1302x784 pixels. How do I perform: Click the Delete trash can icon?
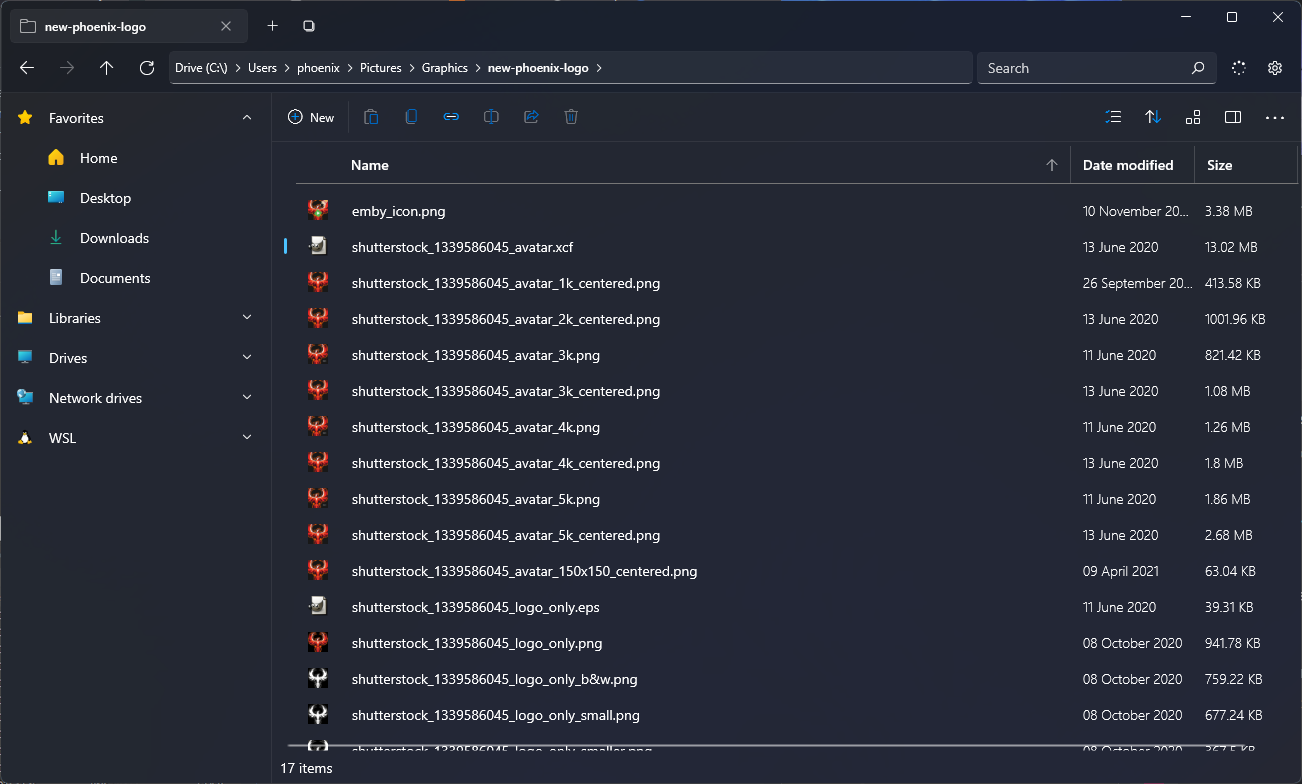[571, 117]
